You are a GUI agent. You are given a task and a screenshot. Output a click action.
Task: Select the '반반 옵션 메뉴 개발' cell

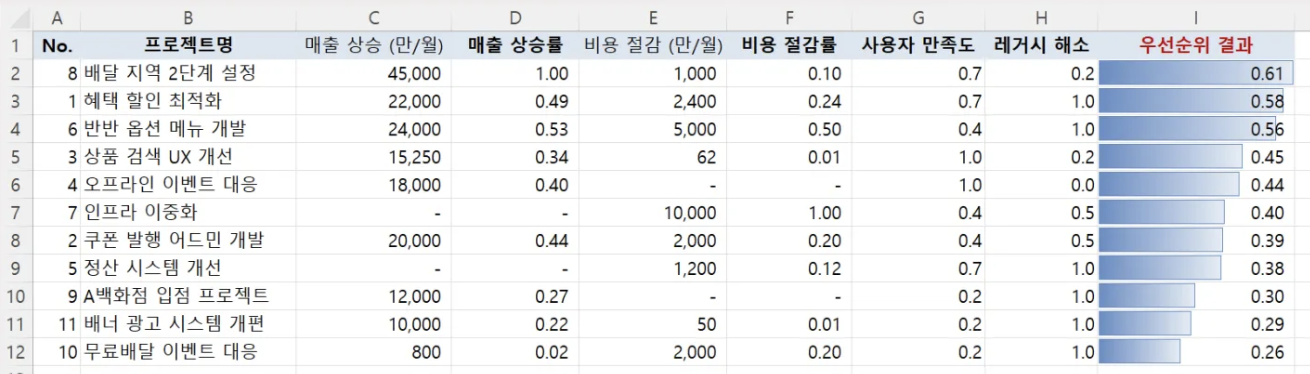(189, 129)
